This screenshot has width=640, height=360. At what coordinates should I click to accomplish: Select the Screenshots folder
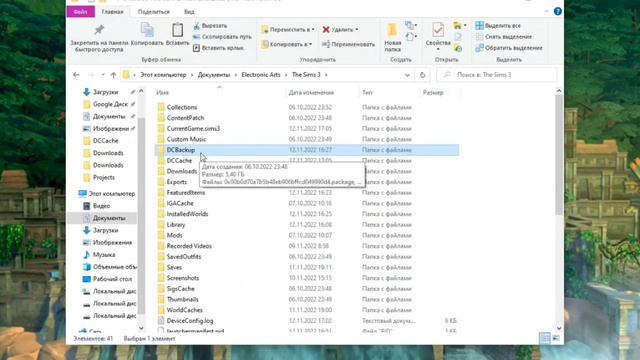[x=182, y=278]
